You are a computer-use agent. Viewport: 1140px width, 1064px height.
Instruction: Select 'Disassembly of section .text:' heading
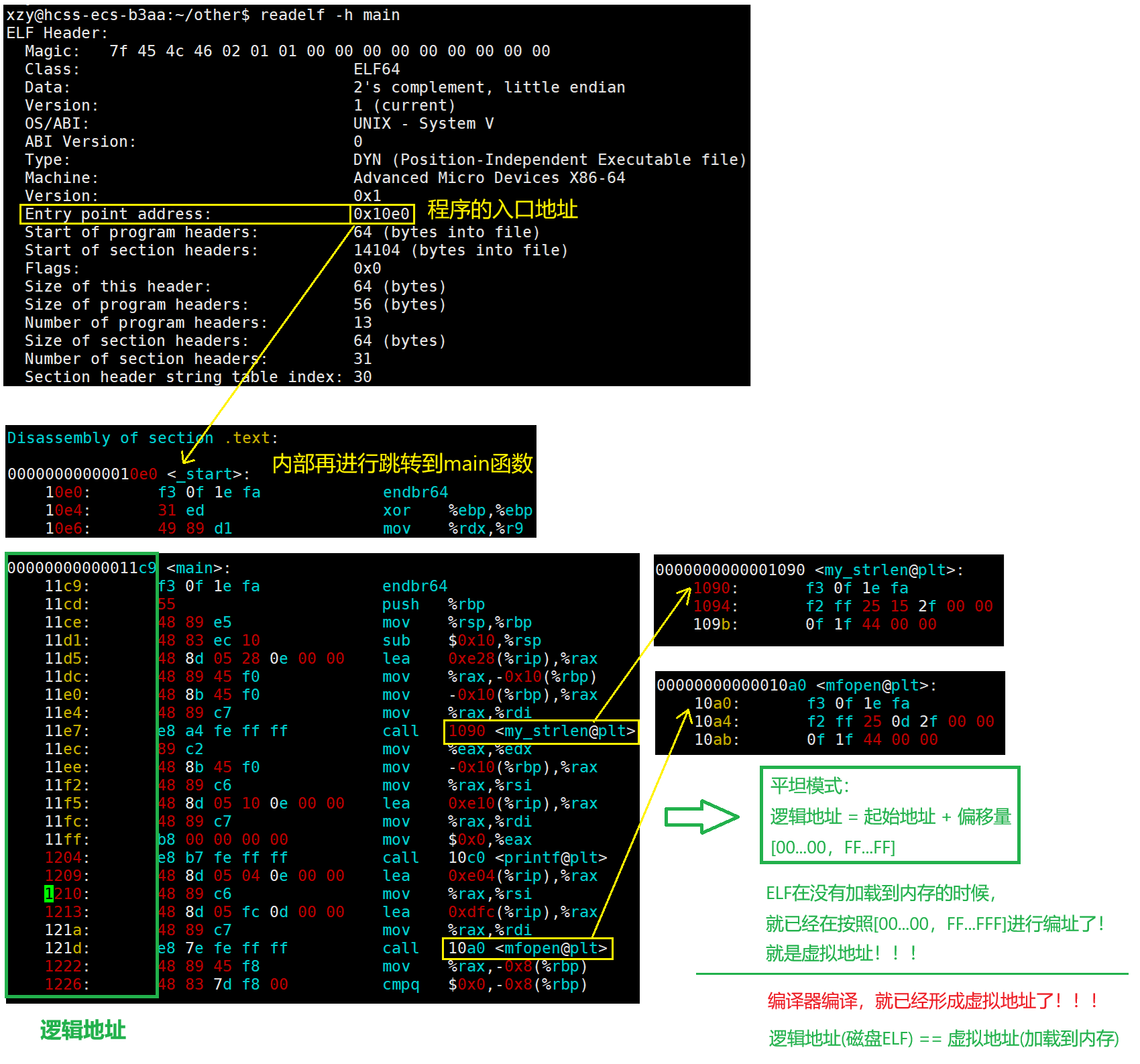(143, 438)
